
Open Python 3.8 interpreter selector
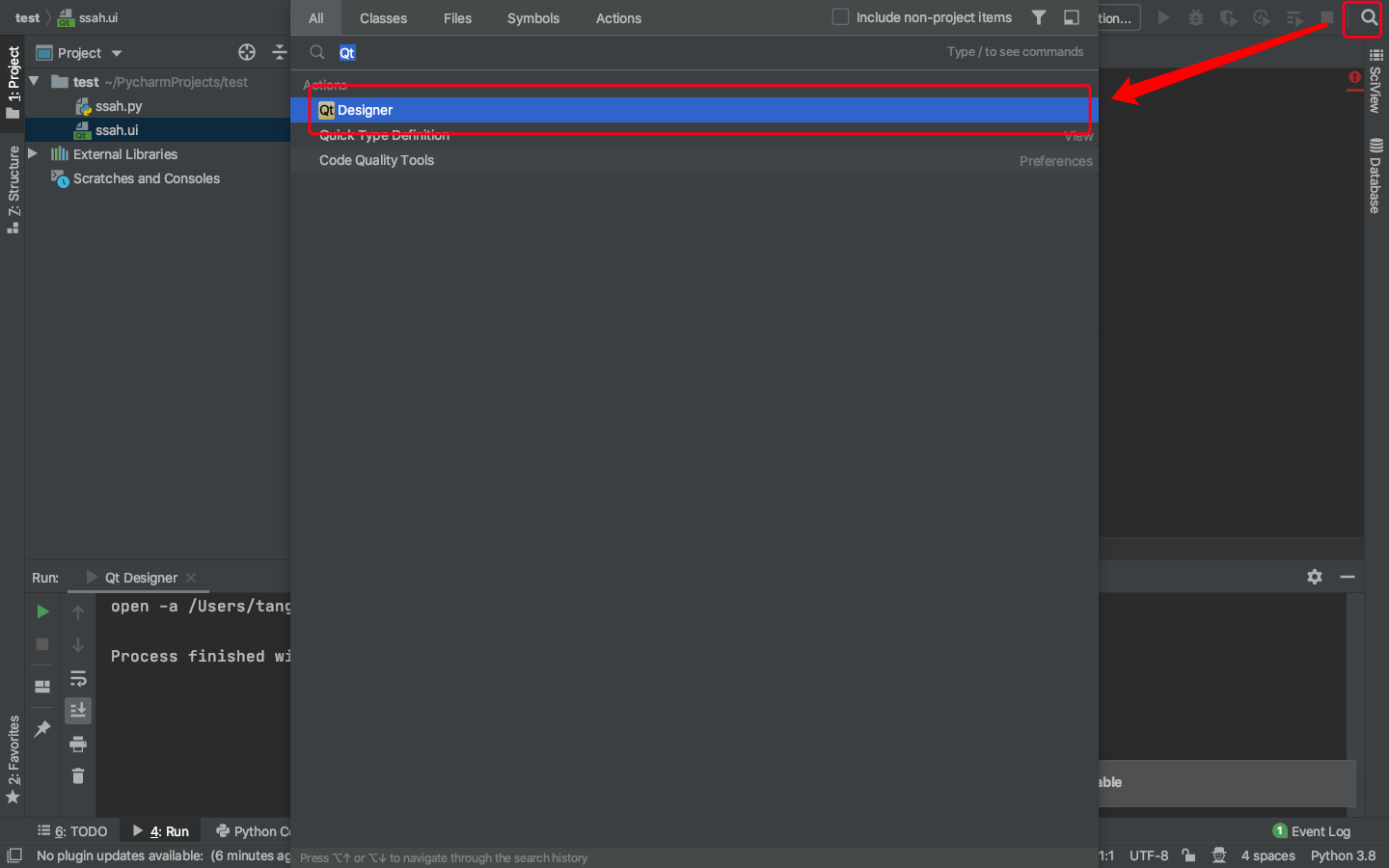coord(1343,855)
